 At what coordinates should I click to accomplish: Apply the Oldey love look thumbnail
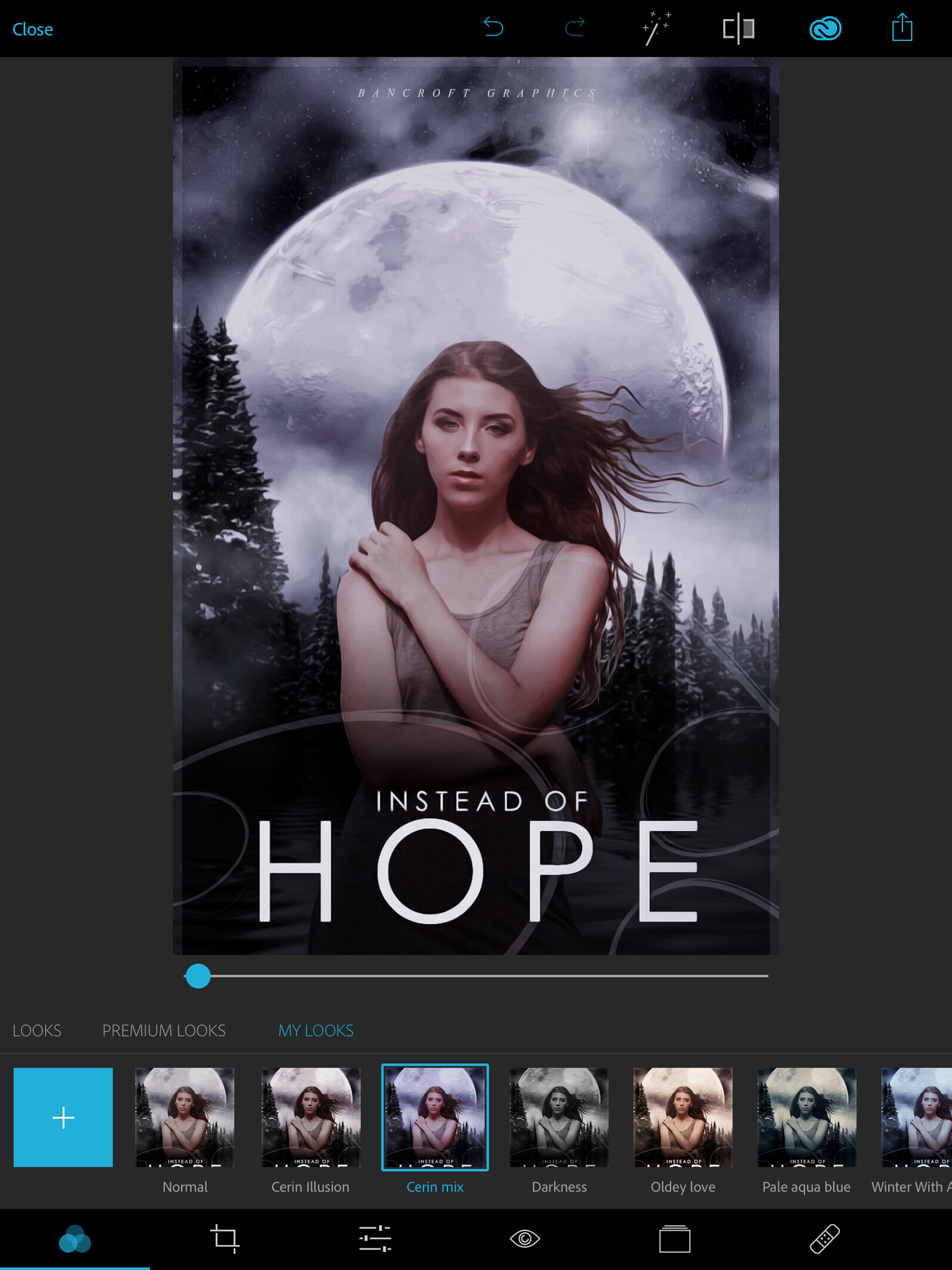[683, 1117]
